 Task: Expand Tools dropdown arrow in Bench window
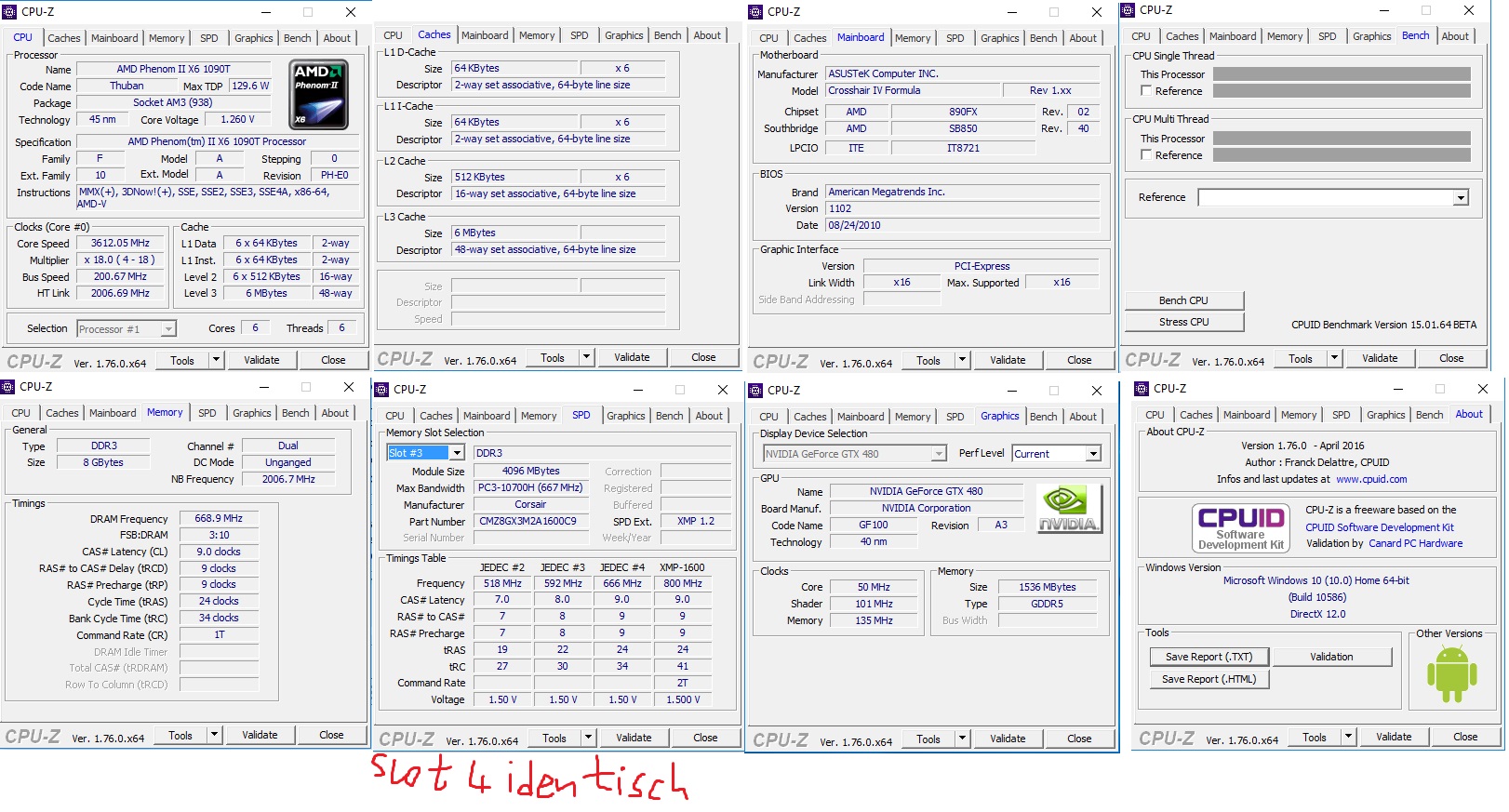click(x=1334, y=358)
